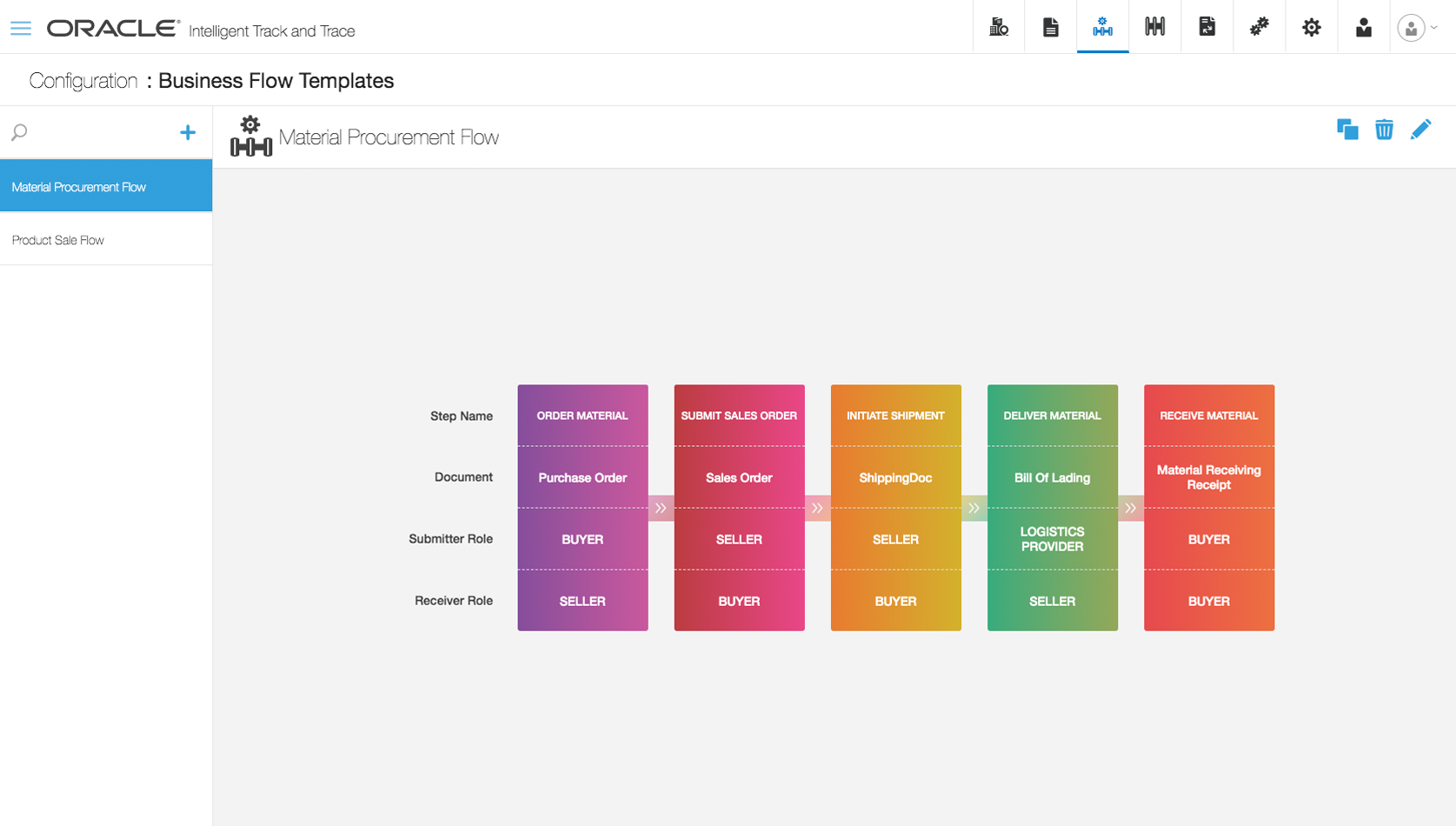Open the document page icon in header
Screen dimensions: 1456x826
coord(1051,28)
